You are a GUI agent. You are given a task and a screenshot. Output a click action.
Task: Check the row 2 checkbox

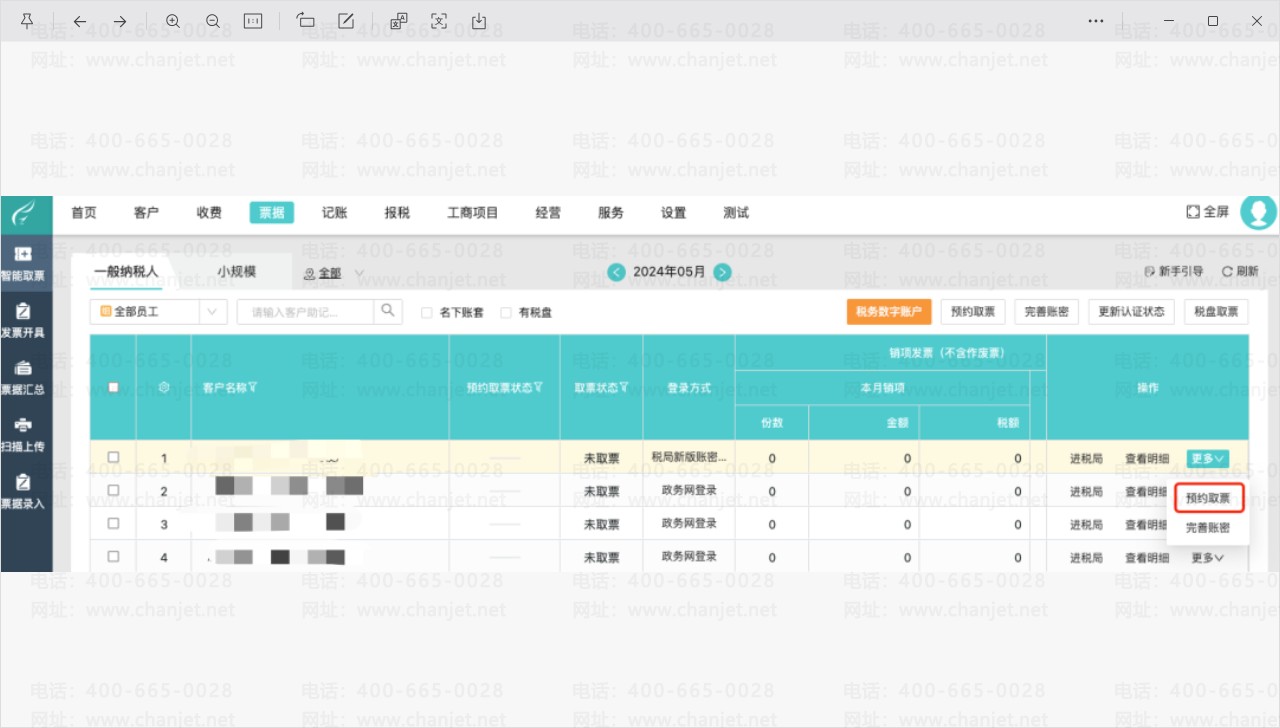(x=113, y=490)
